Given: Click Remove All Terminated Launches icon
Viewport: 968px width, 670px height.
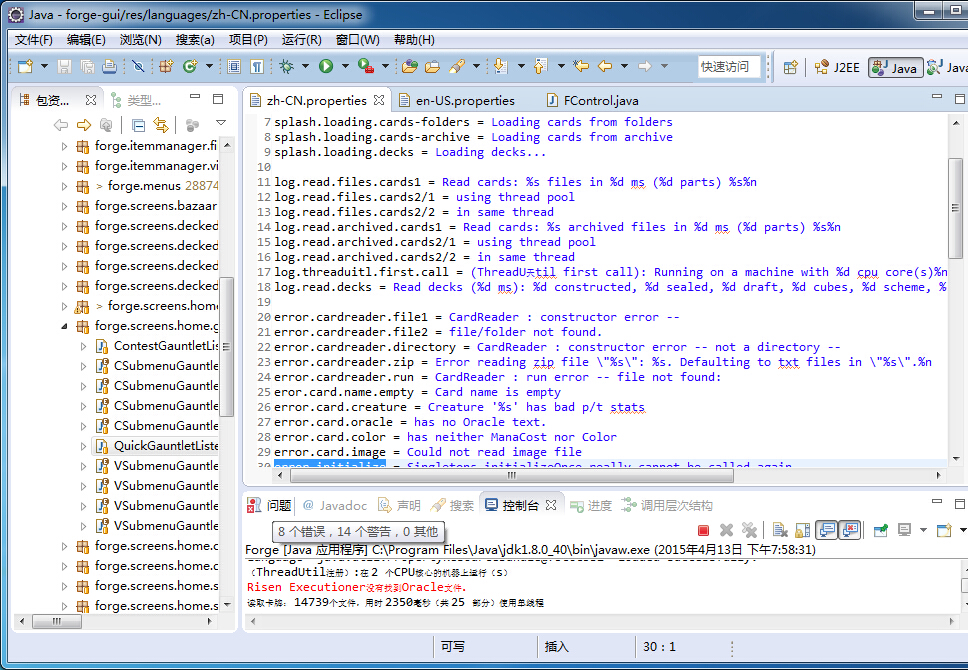Looking at the screenshot, I should tap(749, 530).
